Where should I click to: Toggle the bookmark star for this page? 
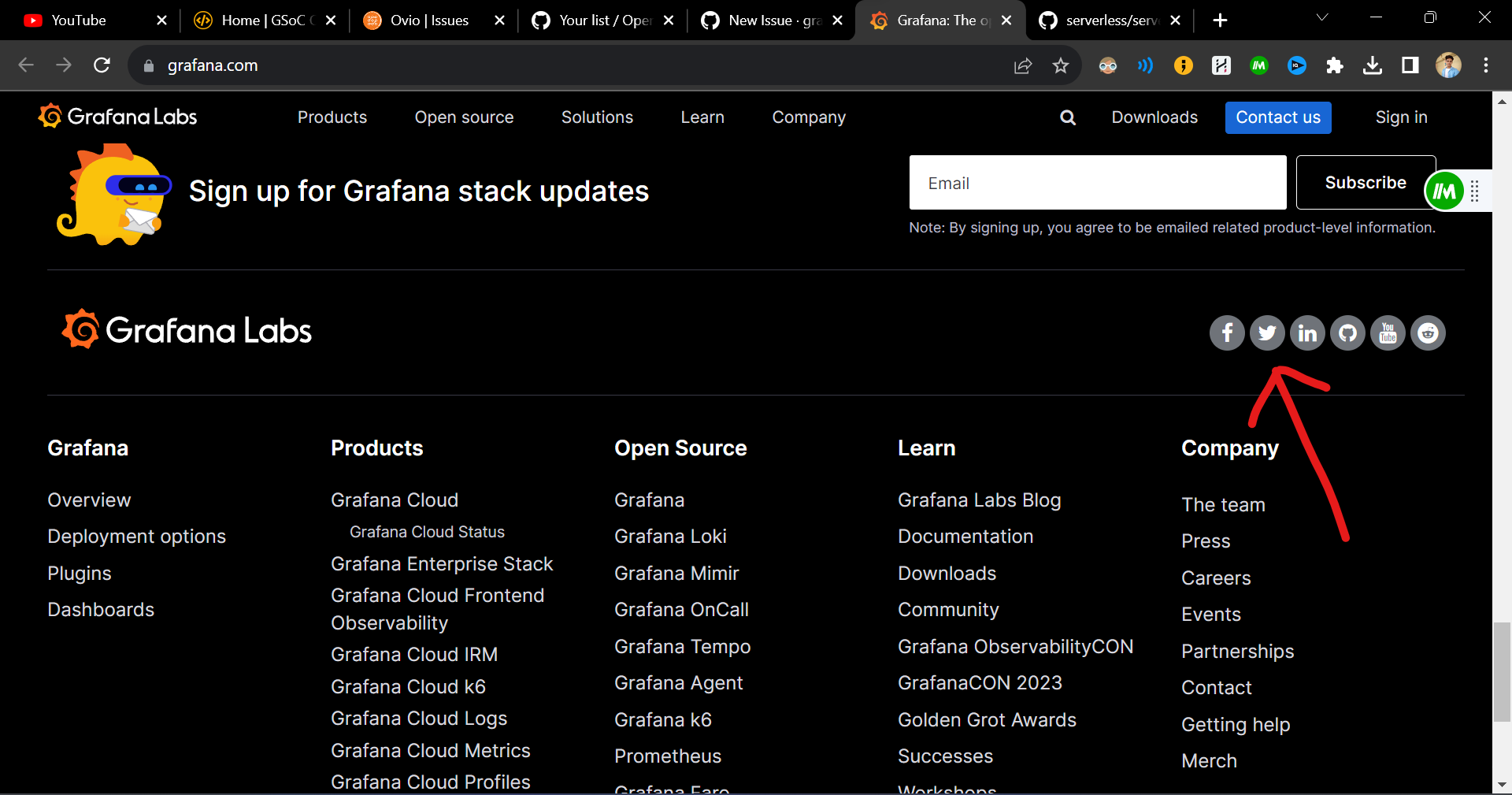point(1061,65)
